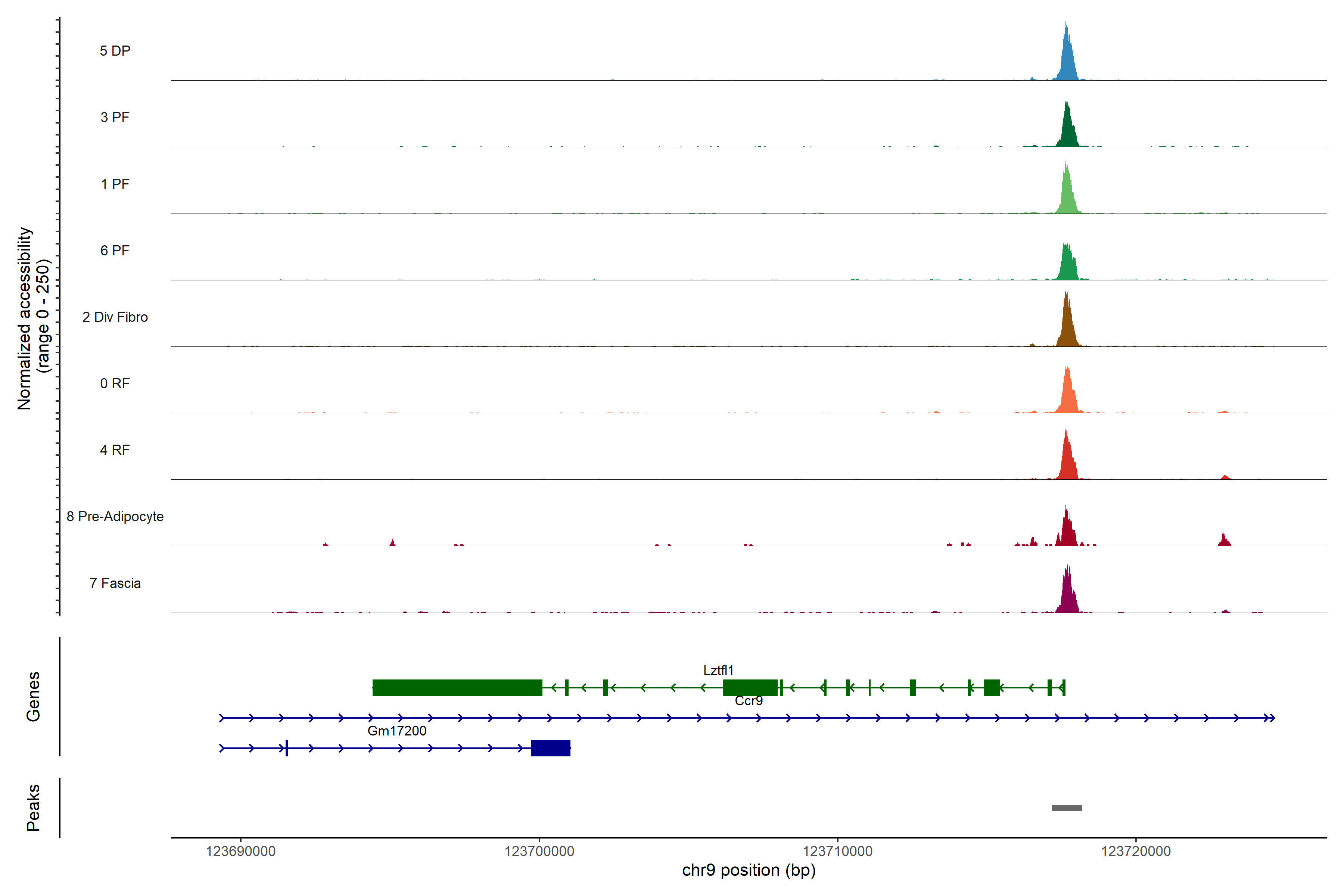Select the 0 RF track label

tap(115, 383)
